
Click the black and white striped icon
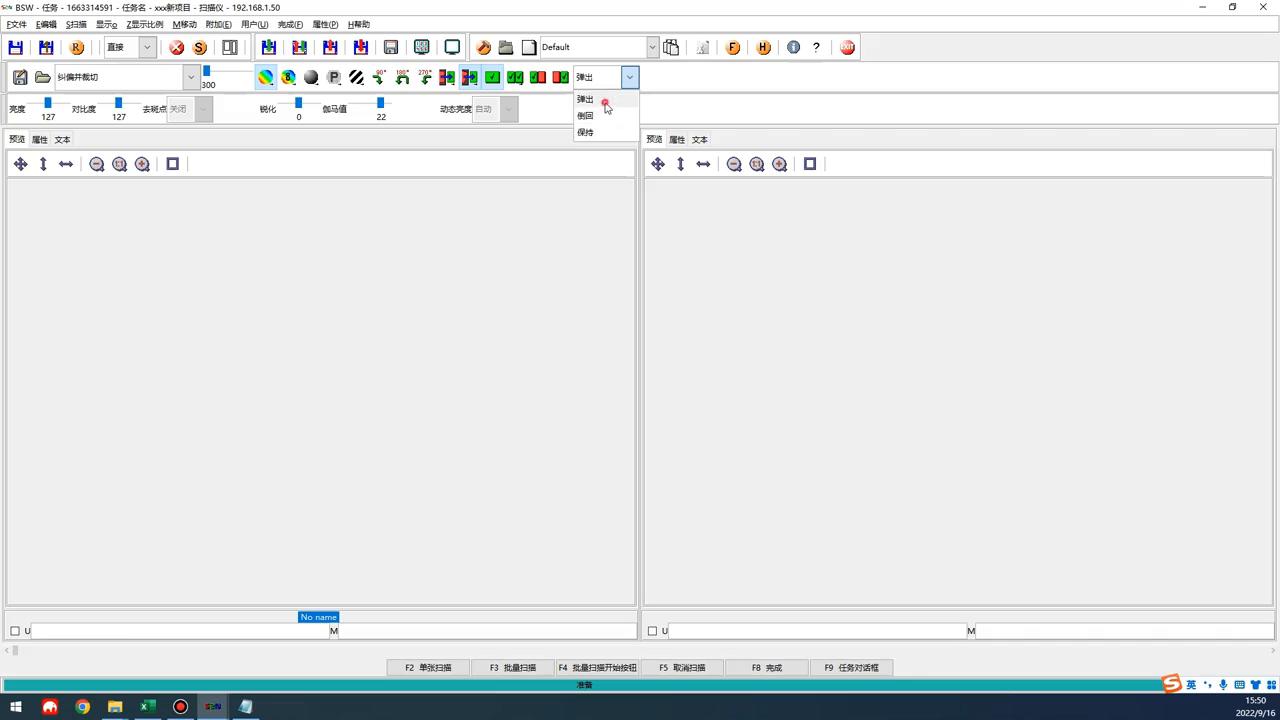click(x=356, y=77)
